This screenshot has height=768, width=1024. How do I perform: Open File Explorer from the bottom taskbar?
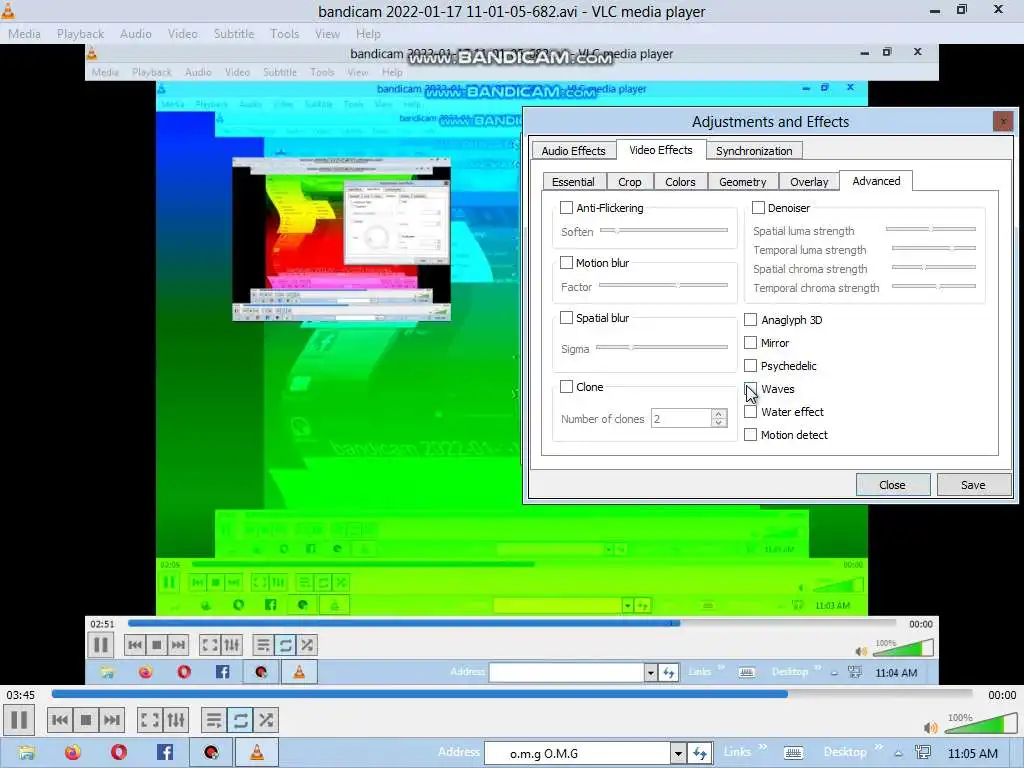point(26,753)
